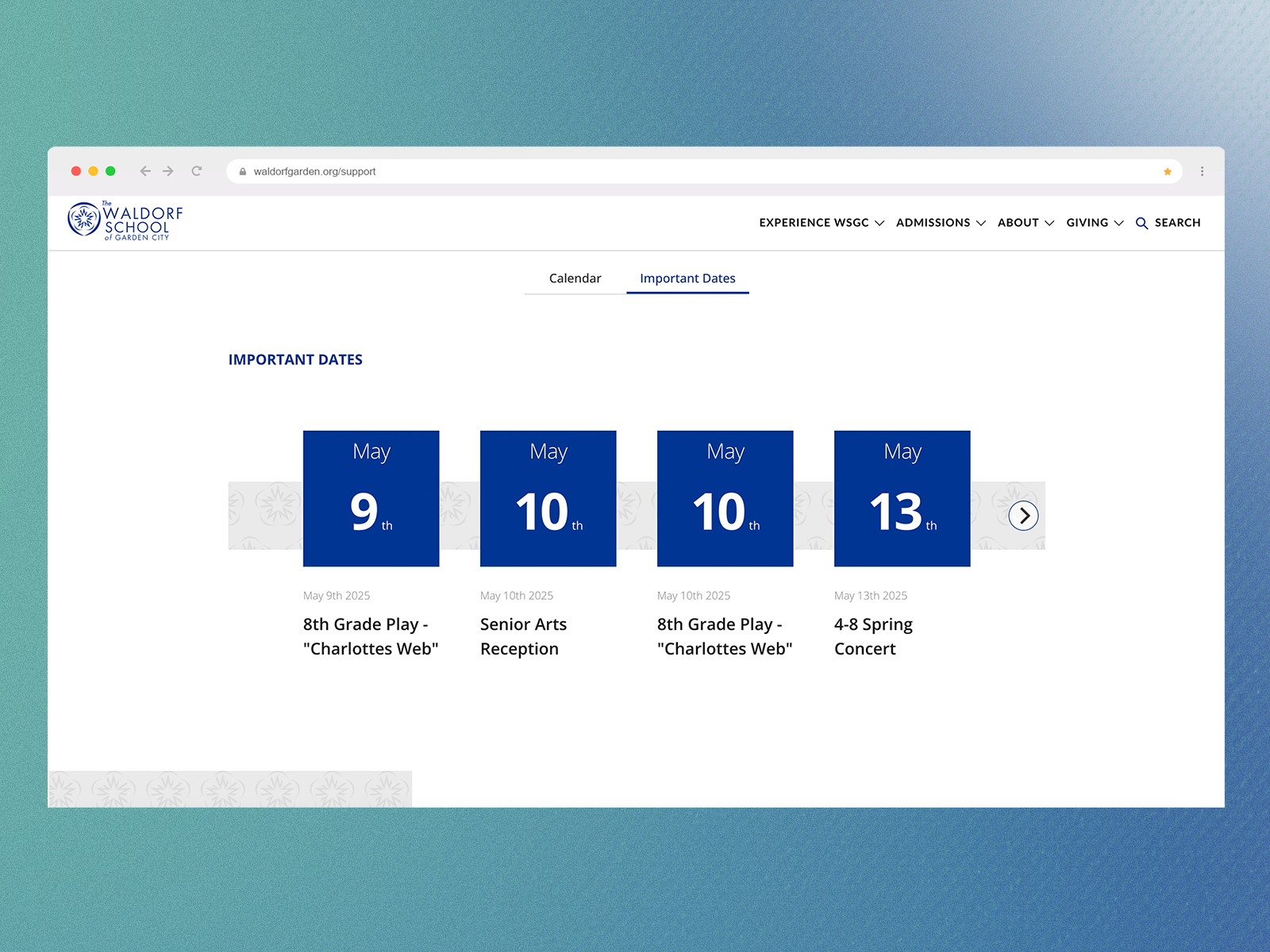Expand the About dropdown chevron

[1049, 224]
